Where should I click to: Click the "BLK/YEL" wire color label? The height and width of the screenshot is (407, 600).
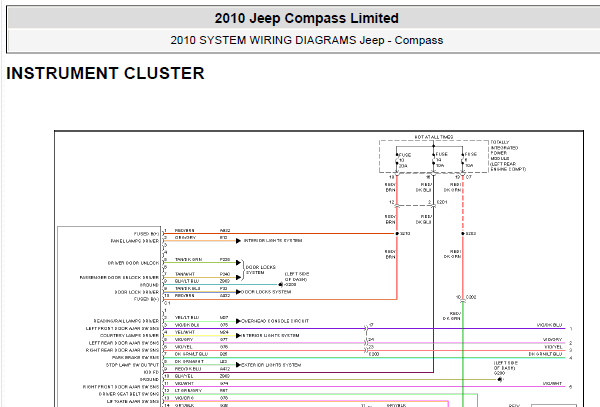point(184,376)
